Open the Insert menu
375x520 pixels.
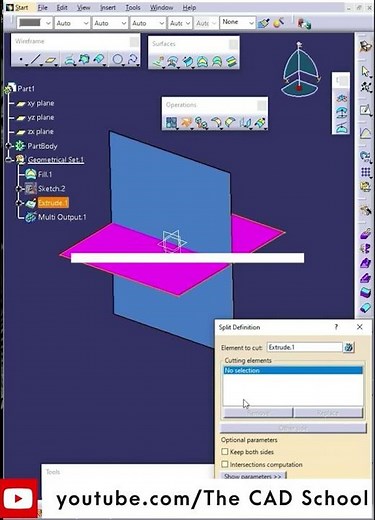coord(108,7)
